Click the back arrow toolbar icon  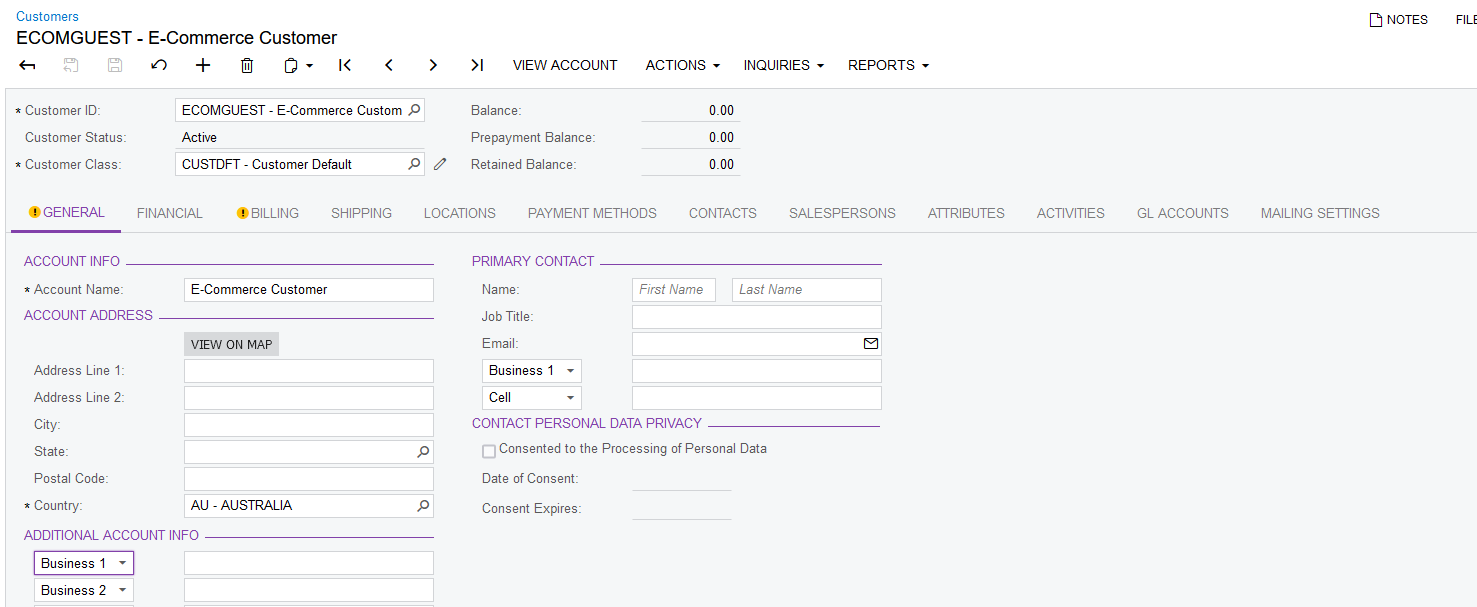pos(28,65)
